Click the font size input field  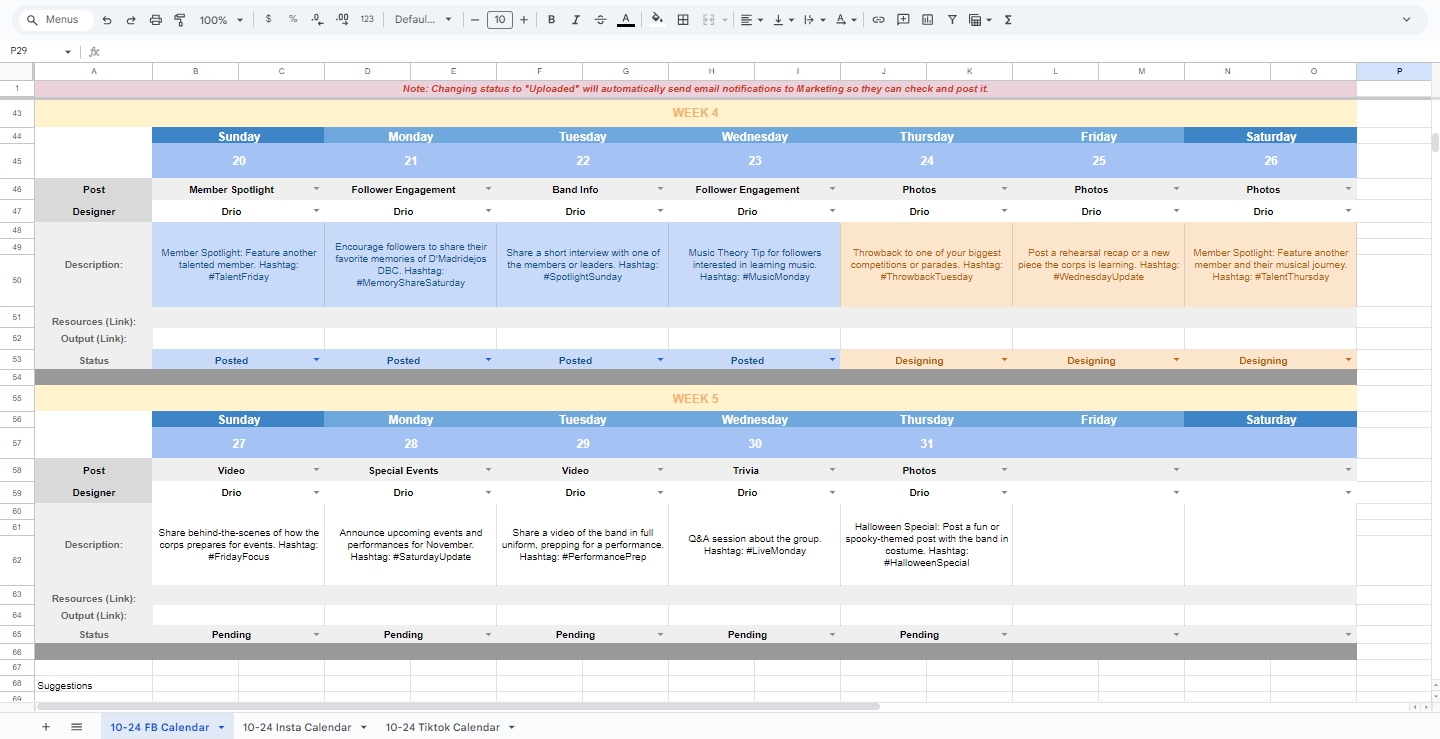[499, 20]
